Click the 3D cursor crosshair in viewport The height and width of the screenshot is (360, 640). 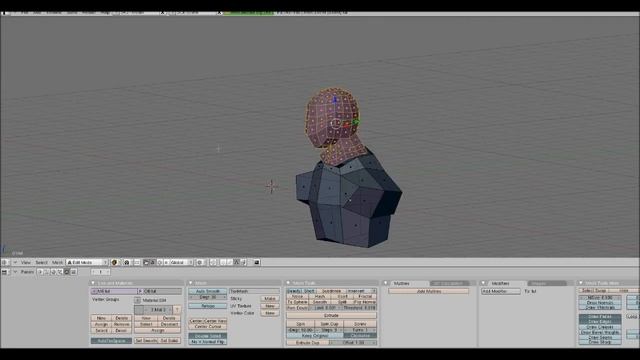pyautogui.click(x=272, y=187)
